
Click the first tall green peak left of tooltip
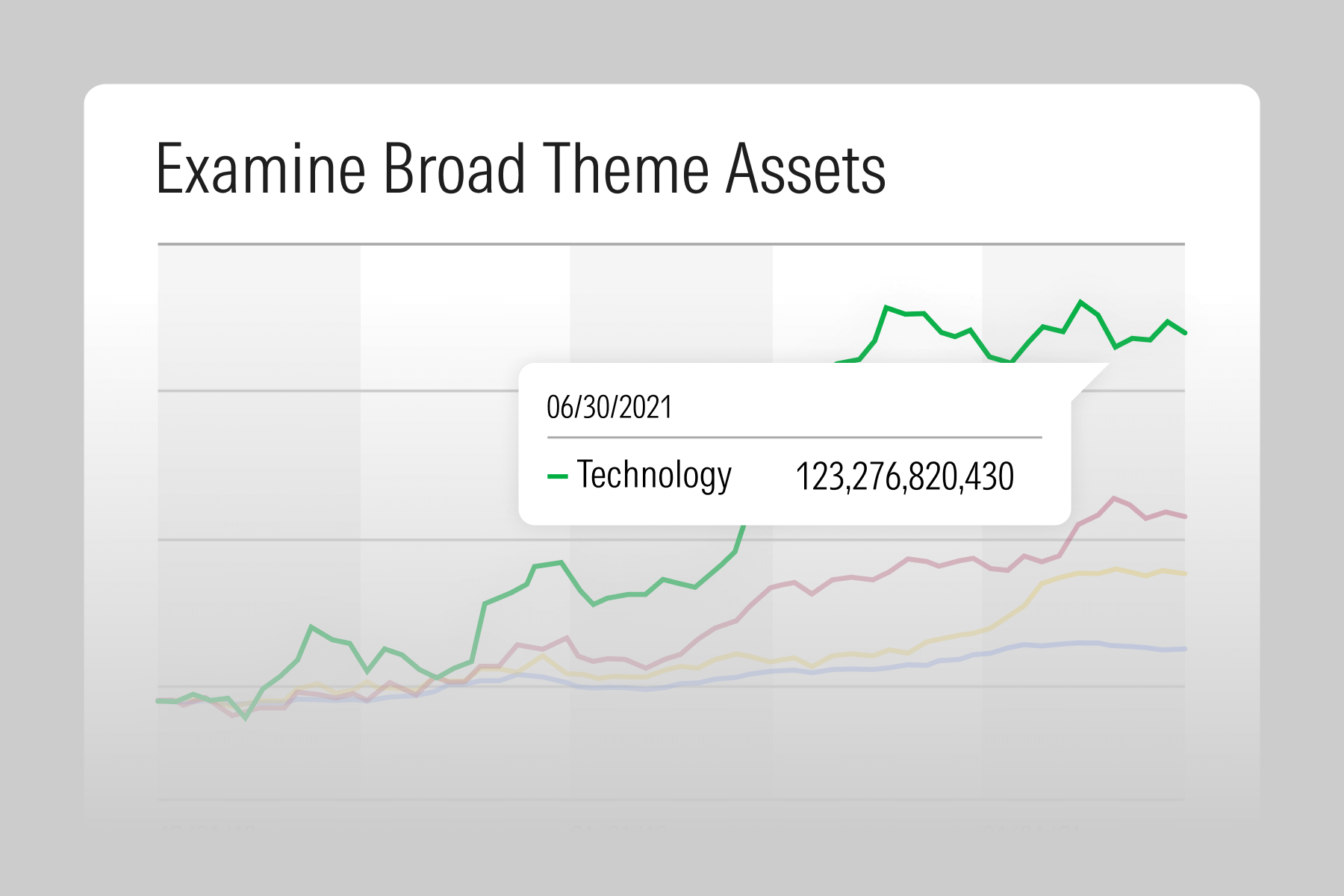311,626
